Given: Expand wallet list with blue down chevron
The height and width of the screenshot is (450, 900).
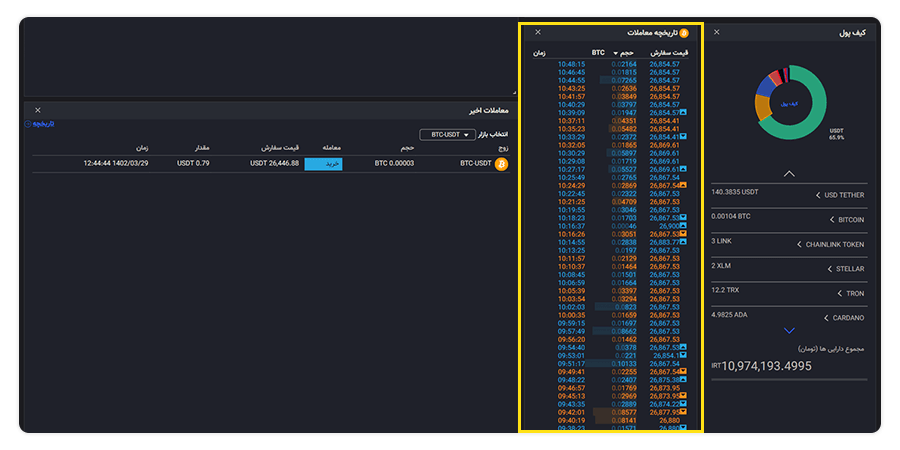Looking at the screenshot, I should (789, 331).
